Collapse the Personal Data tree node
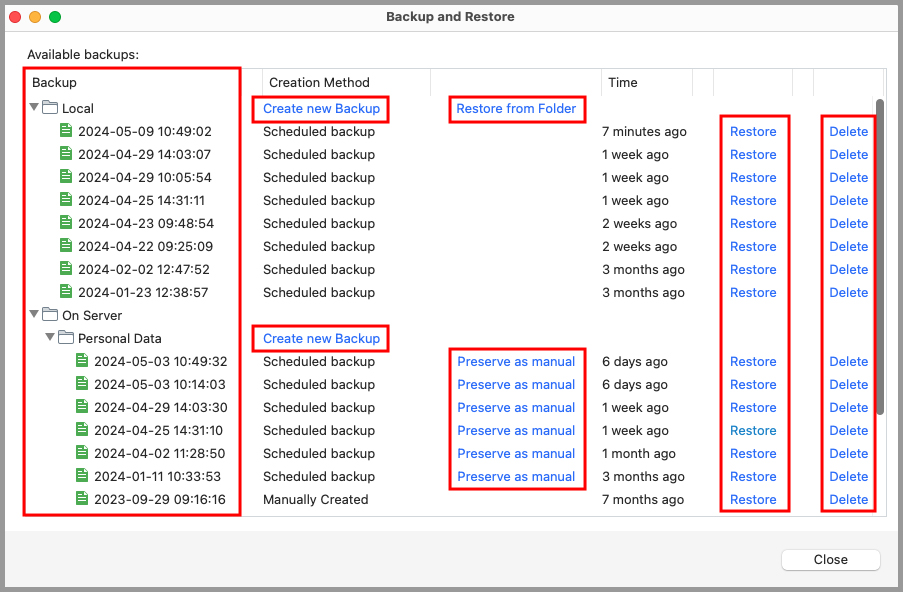 [x=50, y=337]
